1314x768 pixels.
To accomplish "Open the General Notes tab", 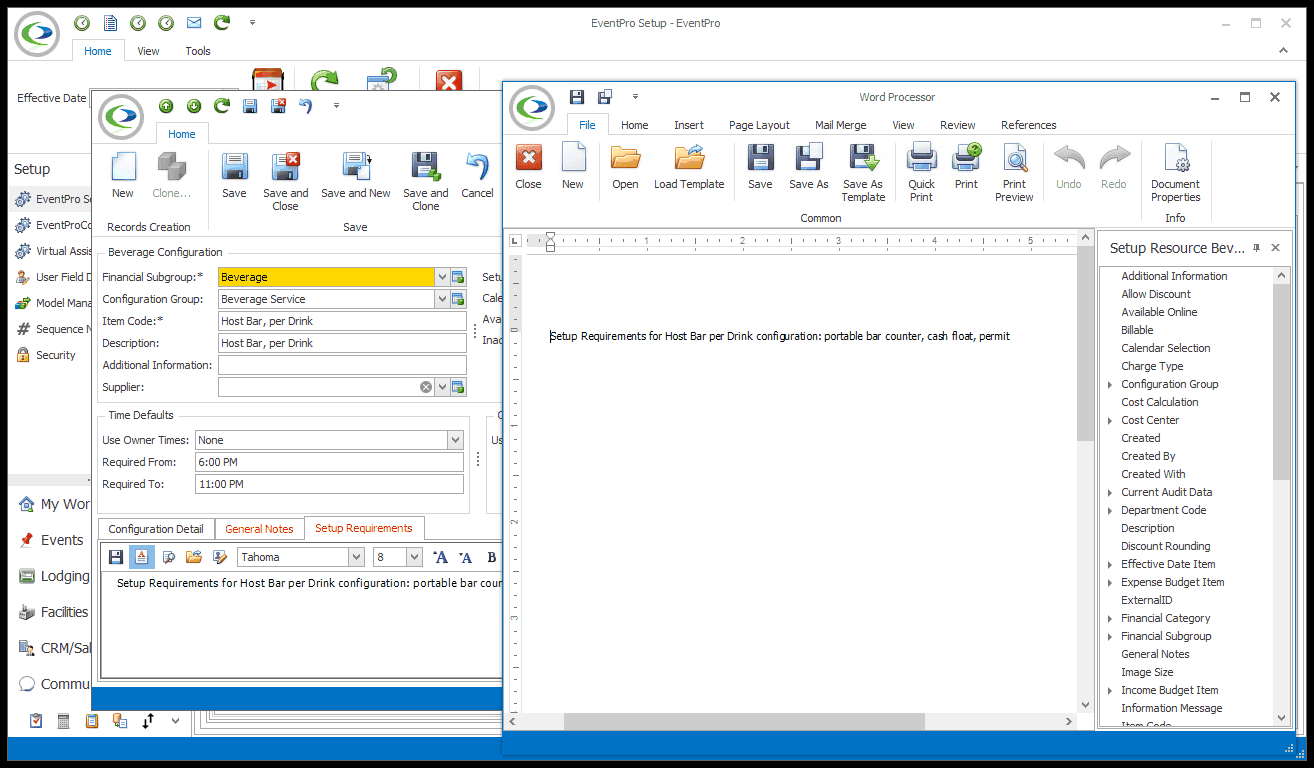I will coord(259,529).
